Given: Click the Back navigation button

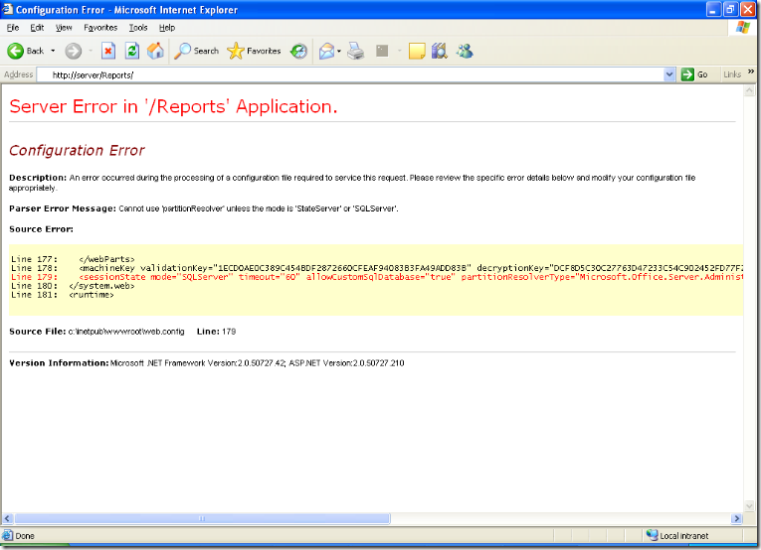Looking at the screenshot, I should (26, 51).
